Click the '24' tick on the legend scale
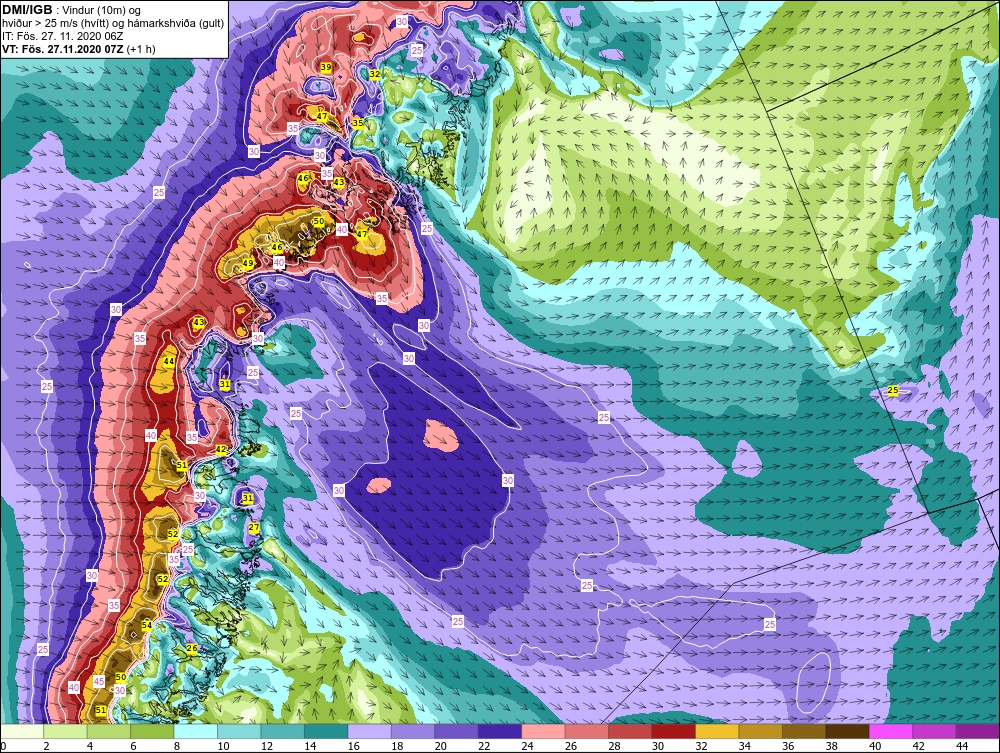The image size is (1000, 753). point(527,746)
